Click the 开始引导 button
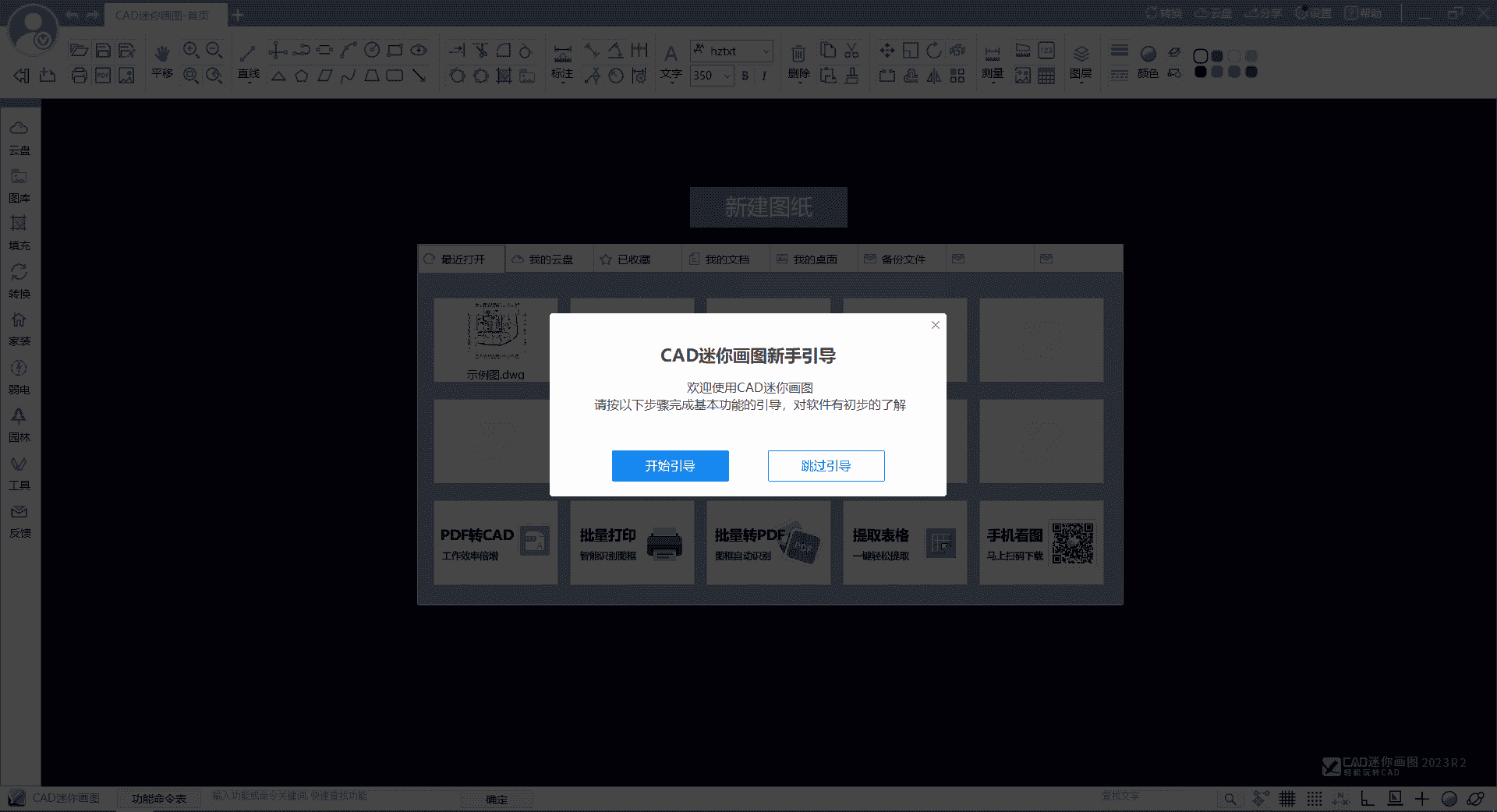The width and height of the screenshot is (1497, 812). (x=670, y=466)
